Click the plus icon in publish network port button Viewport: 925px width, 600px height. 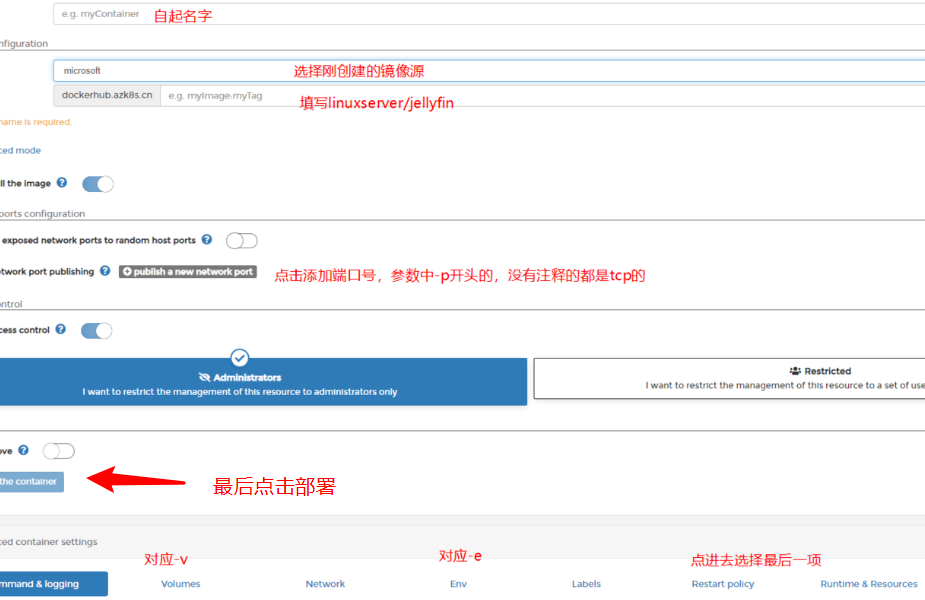click(129, 270)
